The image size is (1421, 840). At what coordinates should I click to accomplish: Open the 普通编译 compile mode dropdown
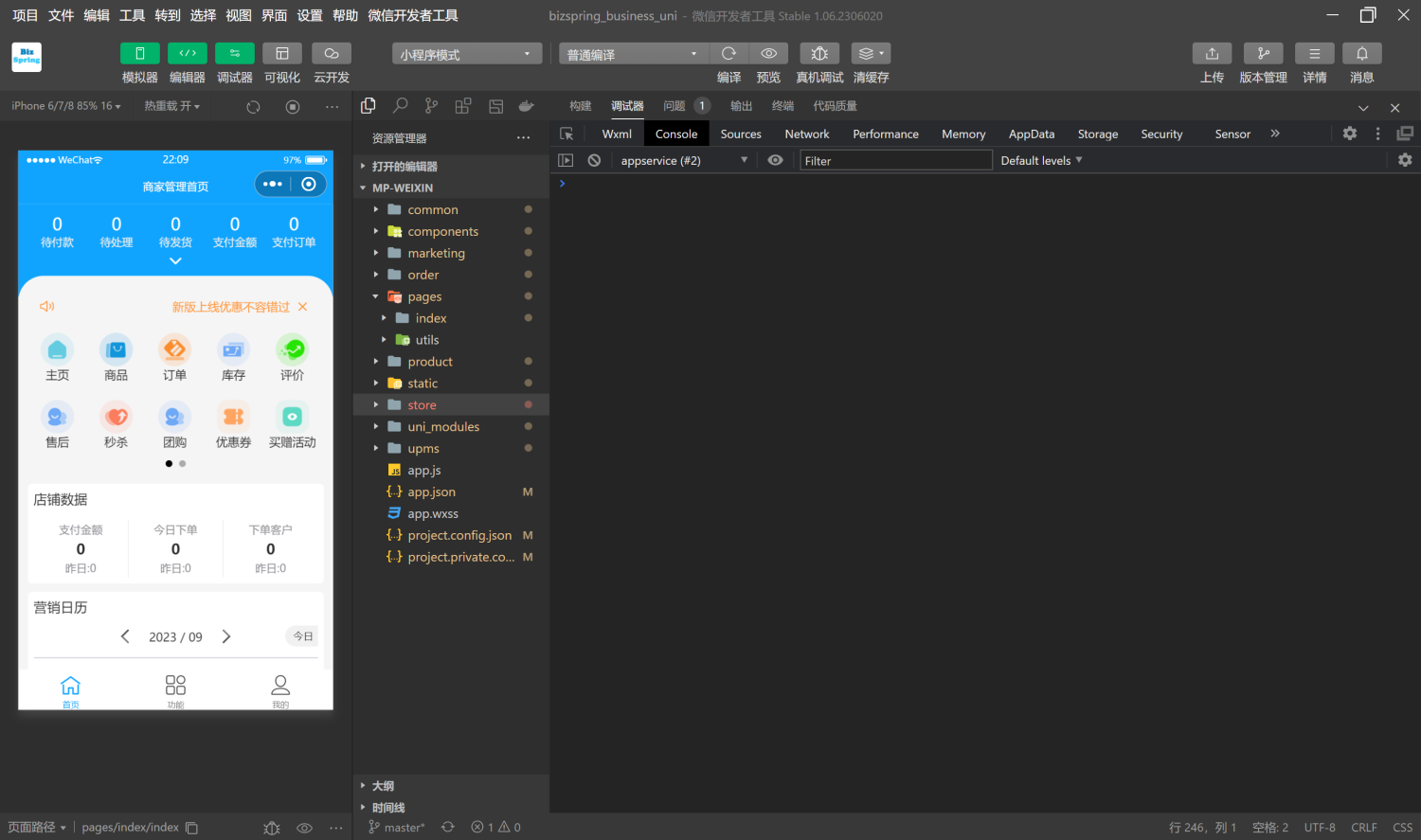click(x=633, y=54)
